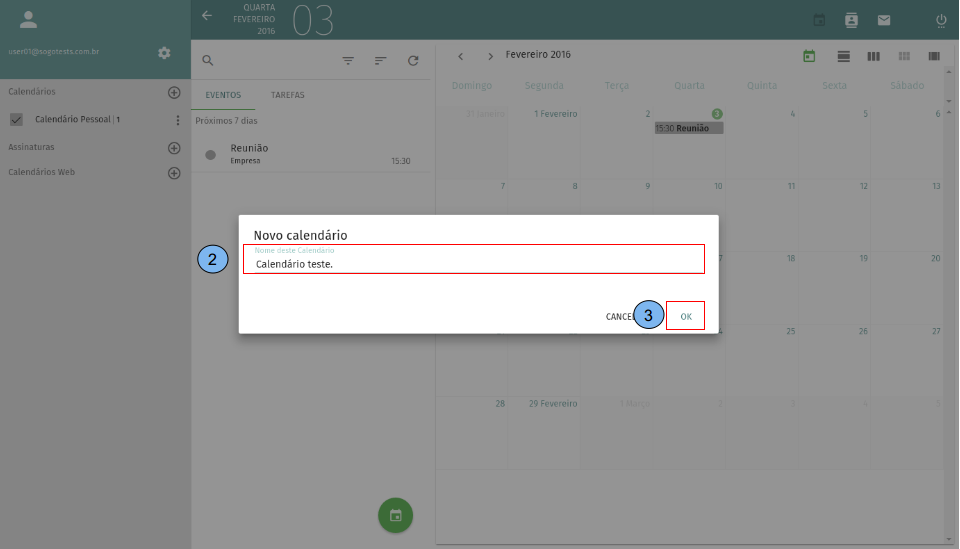Open the search magnifier icon
960x549 pixels.
coord(208,60)
